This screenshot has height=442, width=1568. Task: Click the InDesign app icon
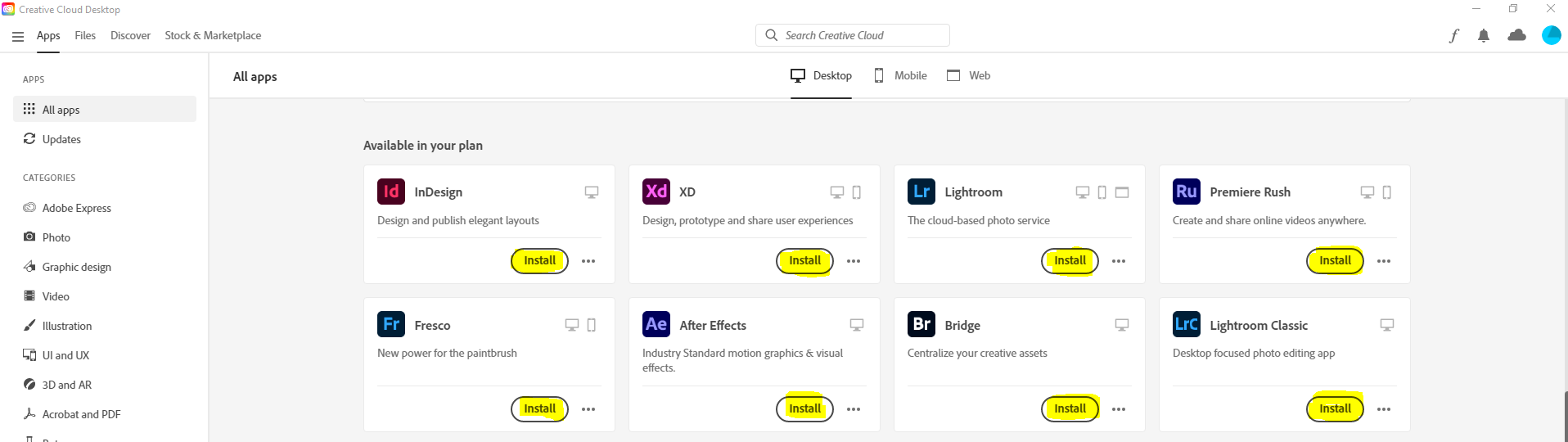pyautogui.click(x=391, y=192)
